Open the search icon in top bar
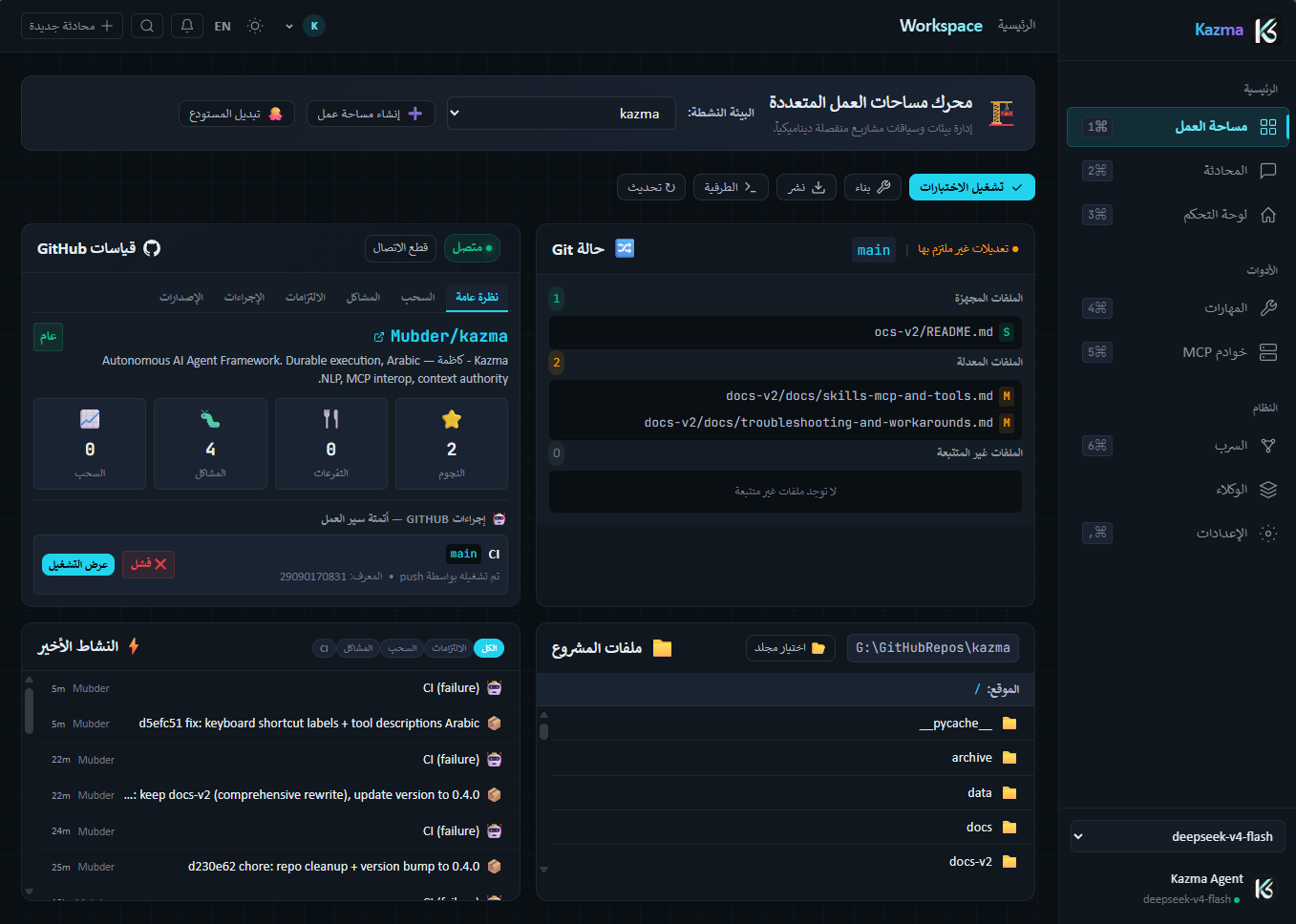Image resolution: width=1296 pixels, height=924 pixels. [147, 26]
